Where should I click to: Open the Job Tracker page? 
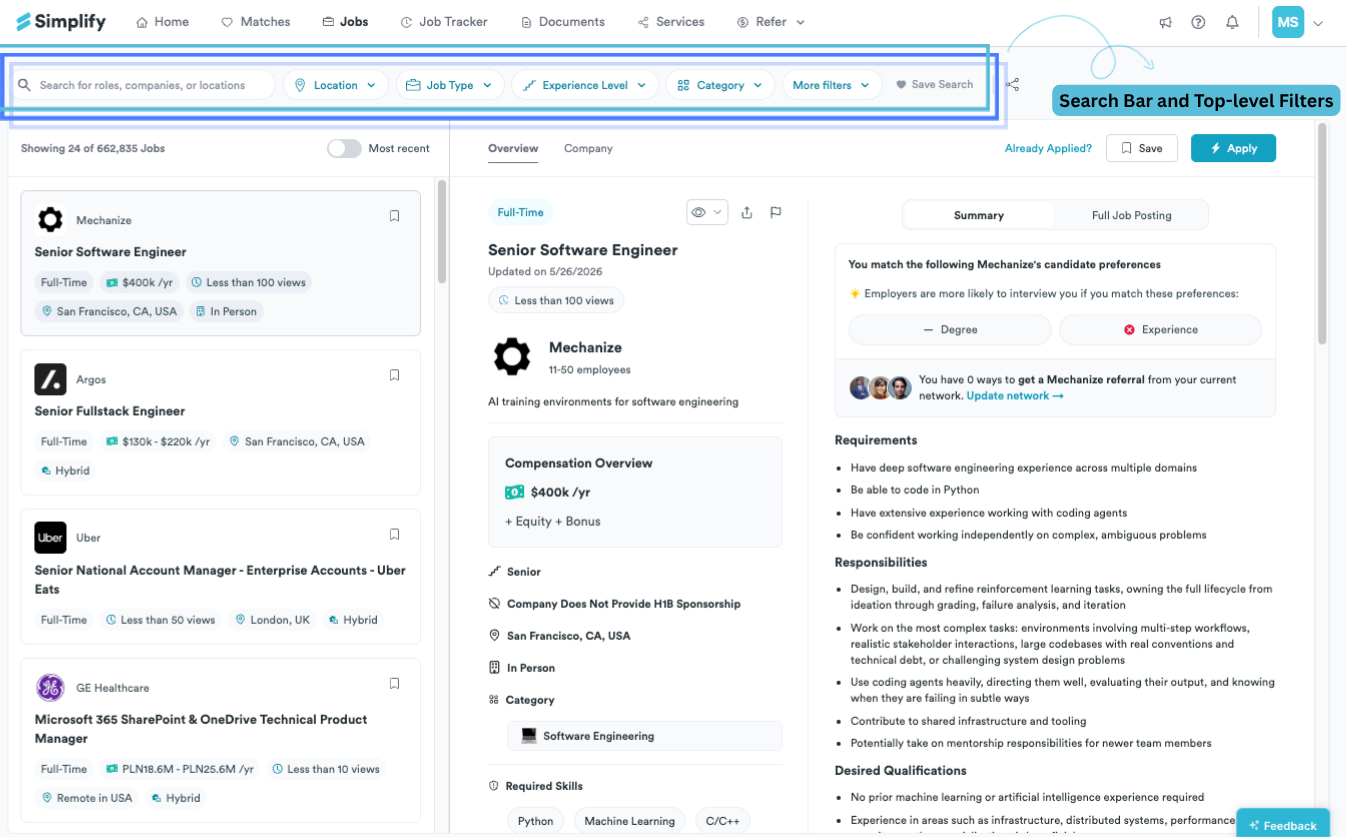[x=443, y=22]
